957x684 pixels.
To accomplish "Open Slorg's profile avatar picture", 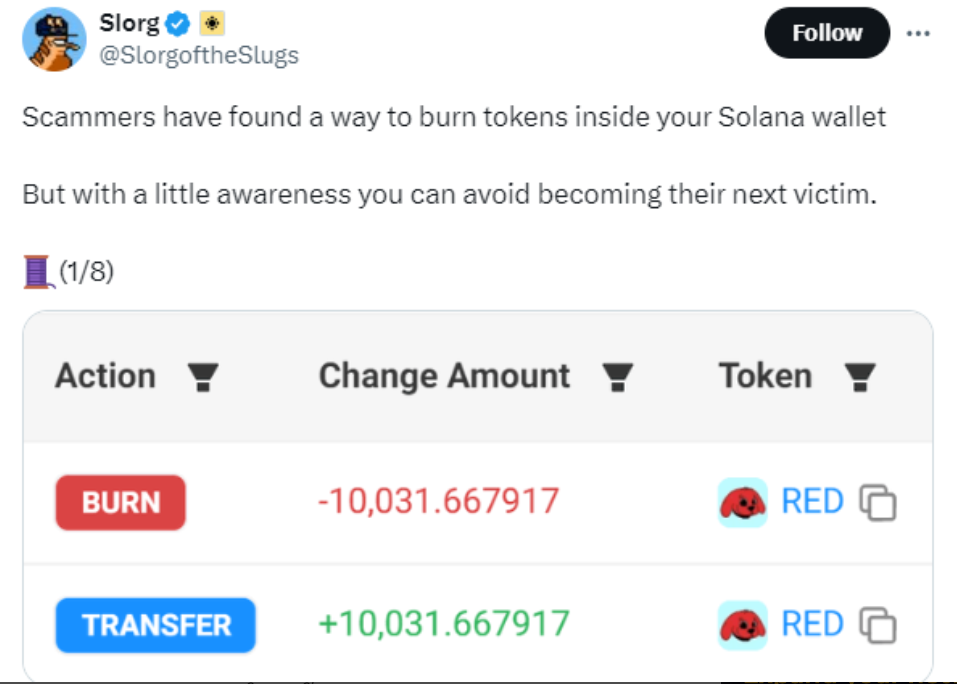I will coord(54,39).
